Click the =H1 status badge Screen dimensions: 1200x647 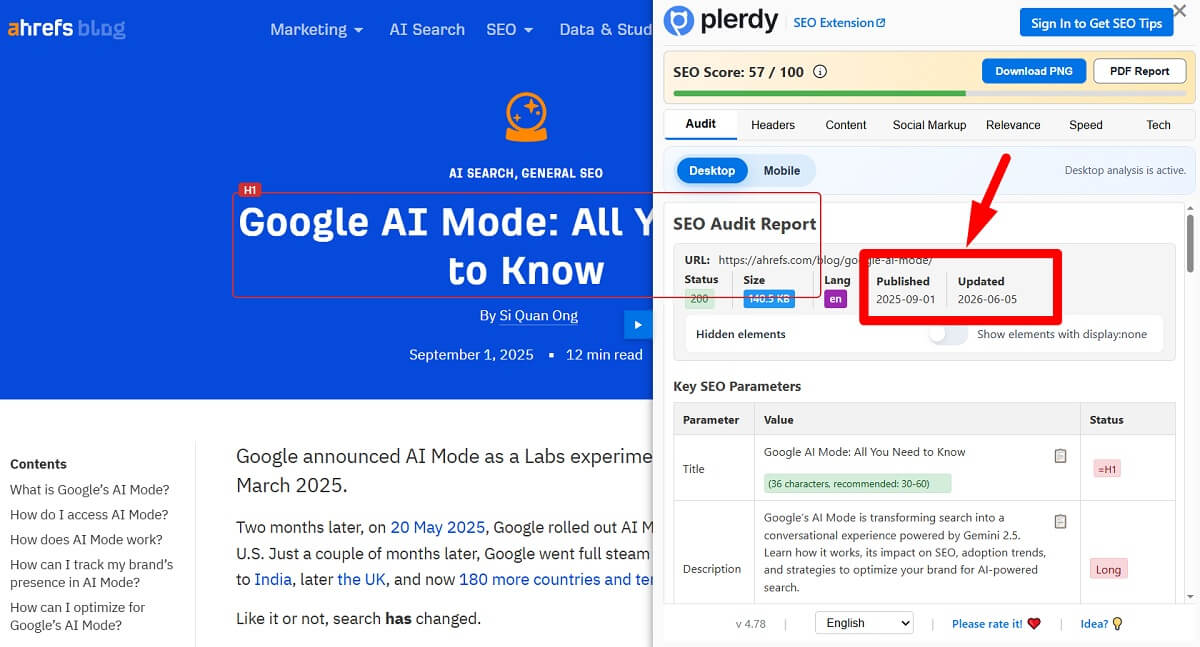(x=1107, y=468)
